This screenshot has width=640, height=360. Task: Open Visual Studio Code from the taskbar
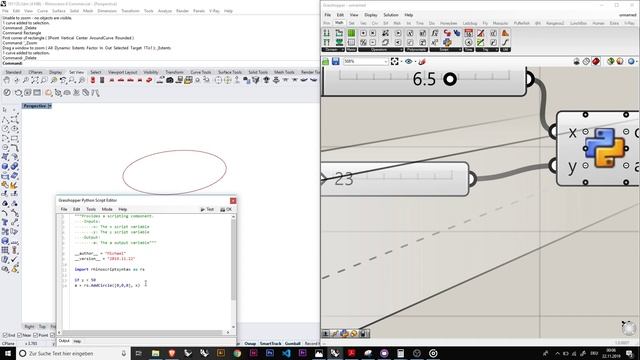[286, 353]
